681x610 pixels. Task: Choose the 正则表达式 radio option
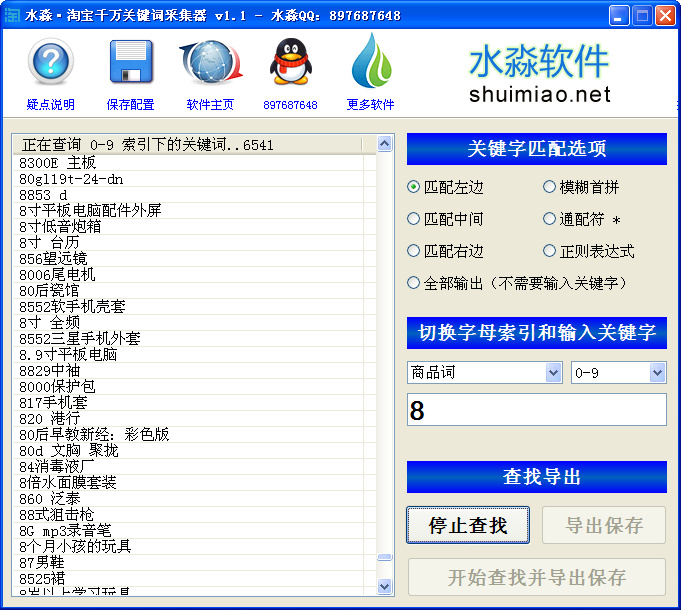[550, 251]
